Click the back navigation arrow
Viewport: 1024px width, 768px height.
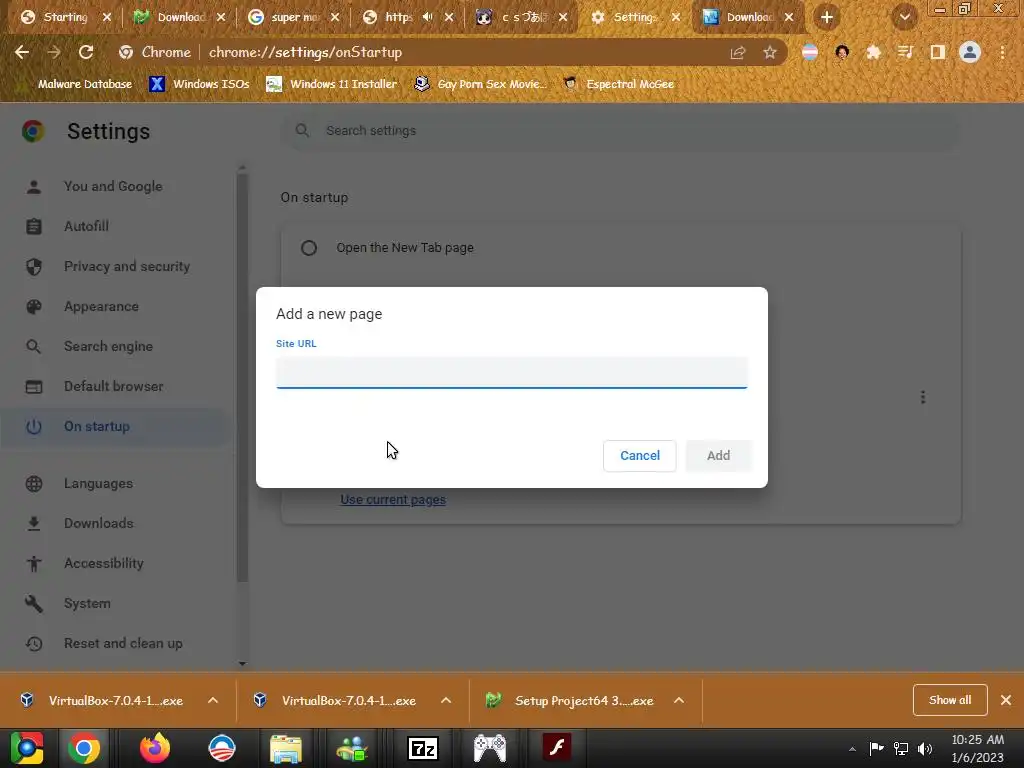[22, 52]
